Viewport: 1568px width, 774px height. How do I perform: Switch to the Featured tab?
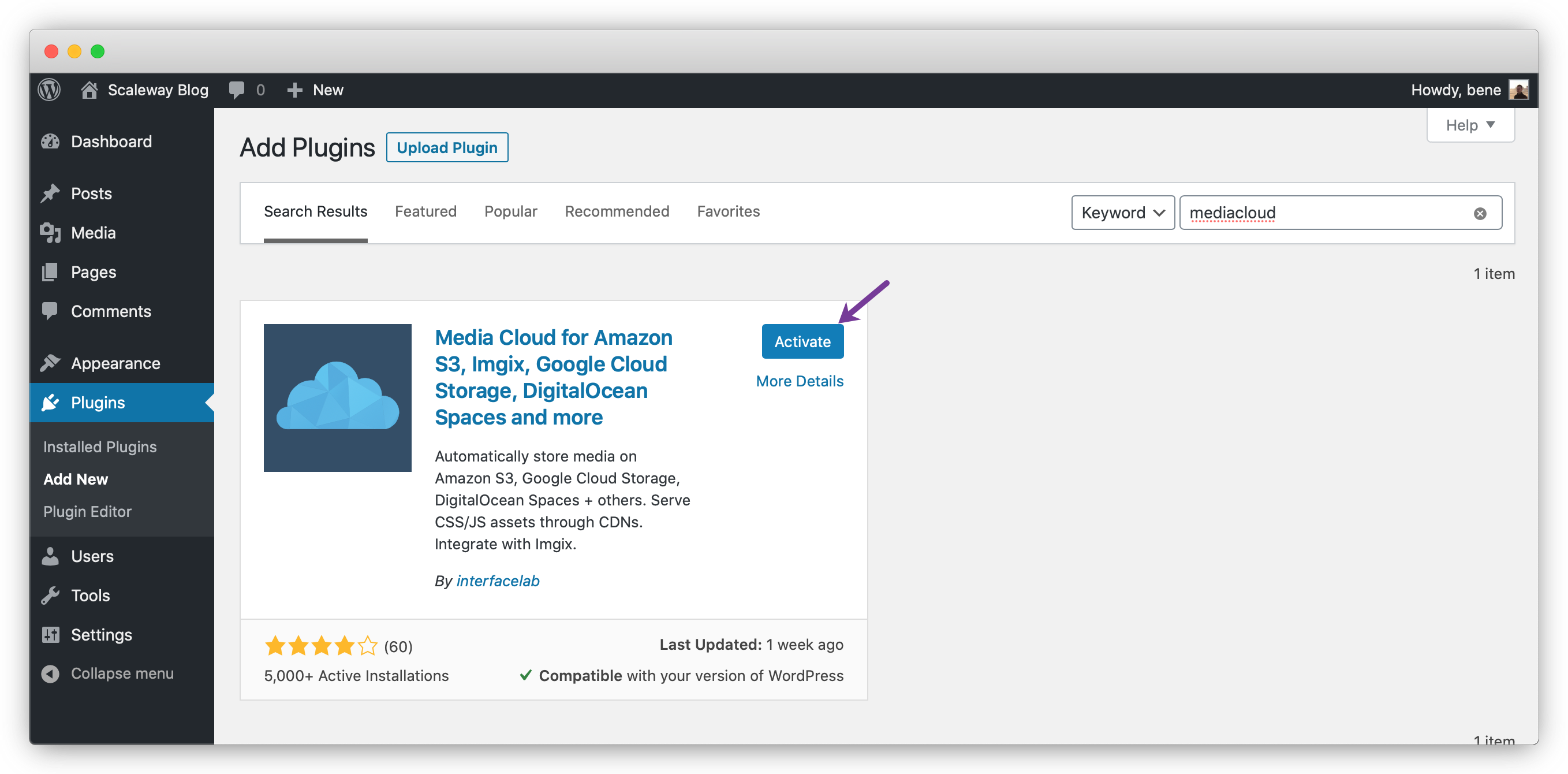(x=425, y=211)
